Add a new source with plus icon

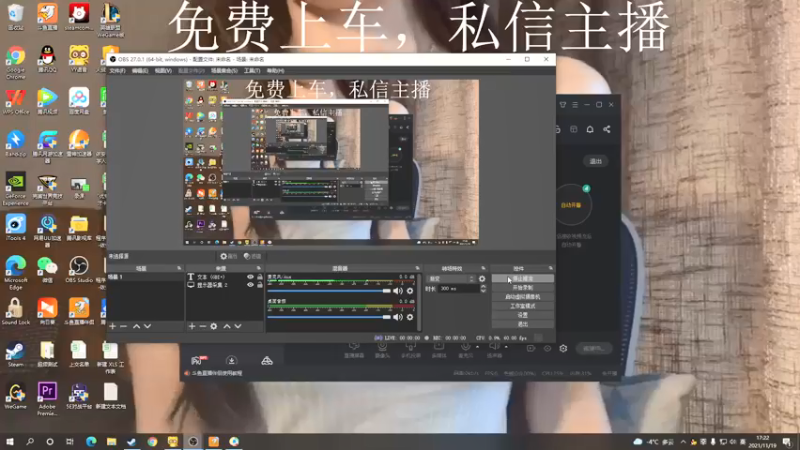[x=192, y=326]
